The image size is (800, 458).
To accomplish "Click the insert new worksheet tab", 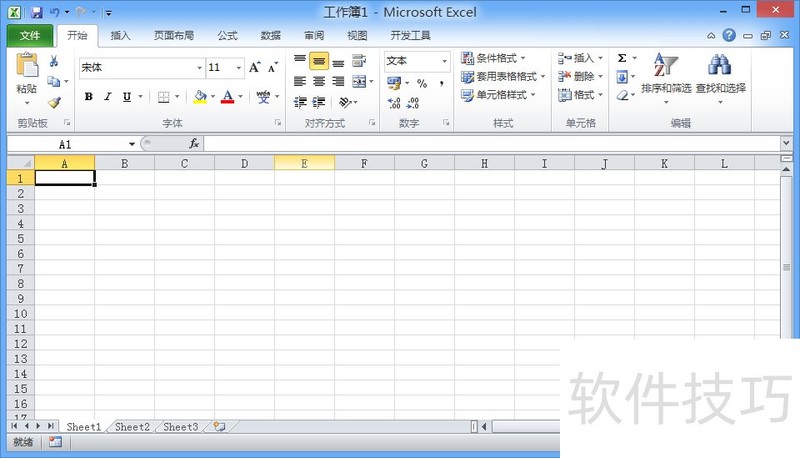I will tap(220, 426).
